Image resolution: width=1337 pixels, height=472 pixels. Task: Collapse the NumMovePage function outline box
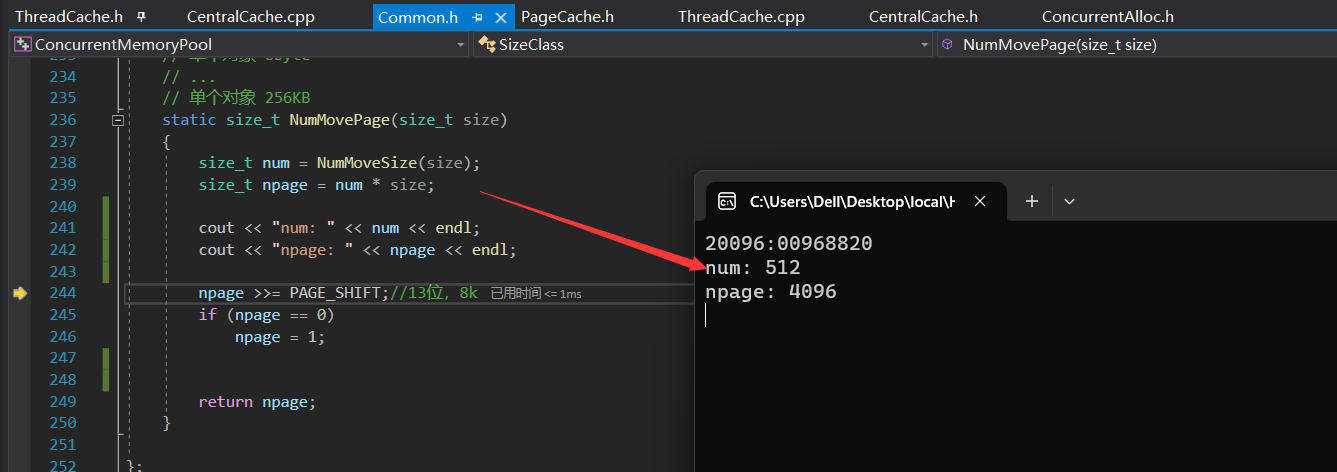[119, 120]
